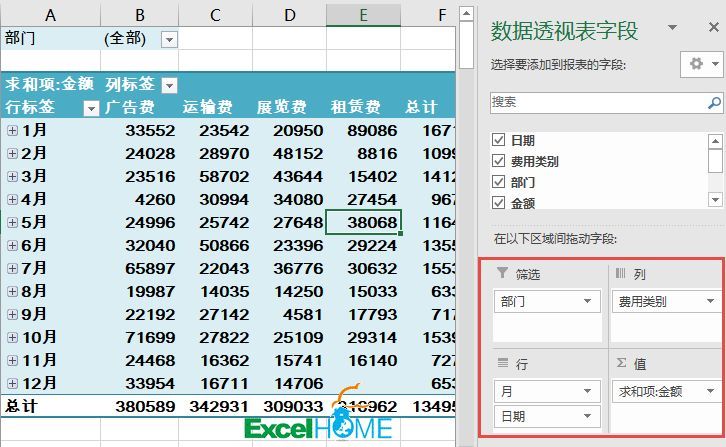Select grand total cell 309033

289,407
